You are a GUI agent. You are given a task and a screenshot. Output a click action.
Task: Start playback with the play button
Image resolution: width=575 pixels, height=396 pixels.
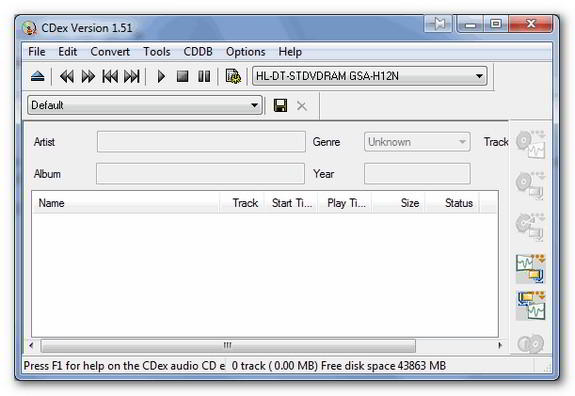pyautogui.click(x=161, y=76)
